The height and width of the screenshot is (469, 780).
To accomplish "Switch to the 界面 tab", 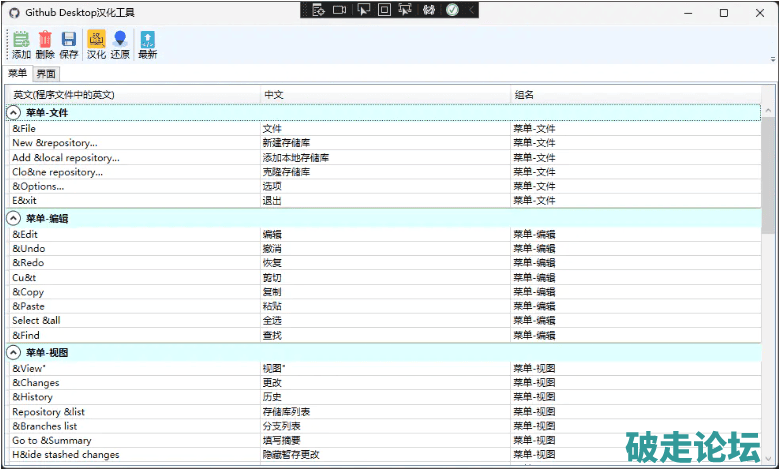I will coord(46,74).
